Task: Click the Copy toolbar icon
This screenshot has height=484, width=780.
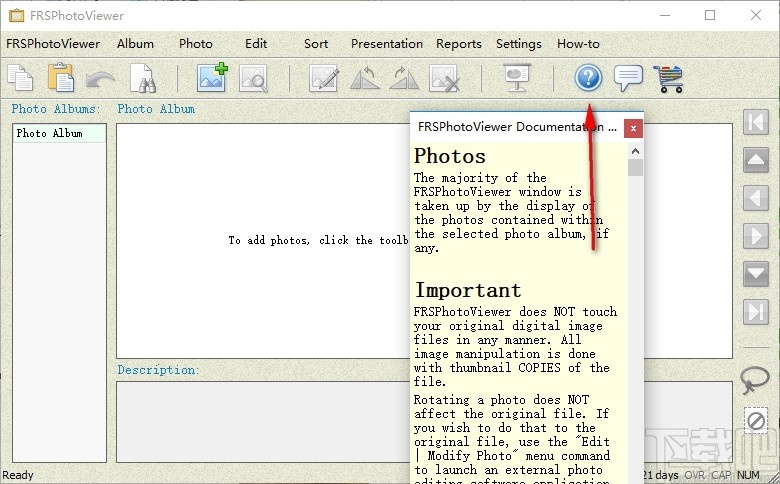Action: coord(20,78)
